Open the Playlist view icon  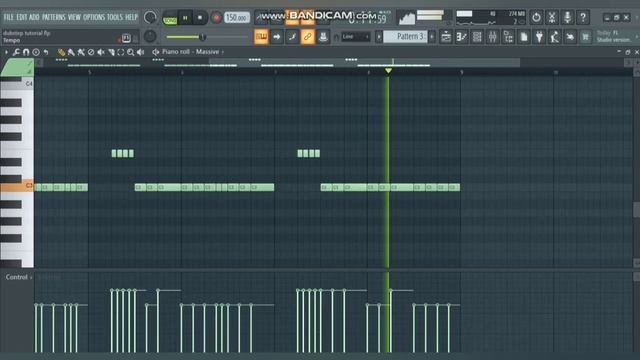point(446,37)
